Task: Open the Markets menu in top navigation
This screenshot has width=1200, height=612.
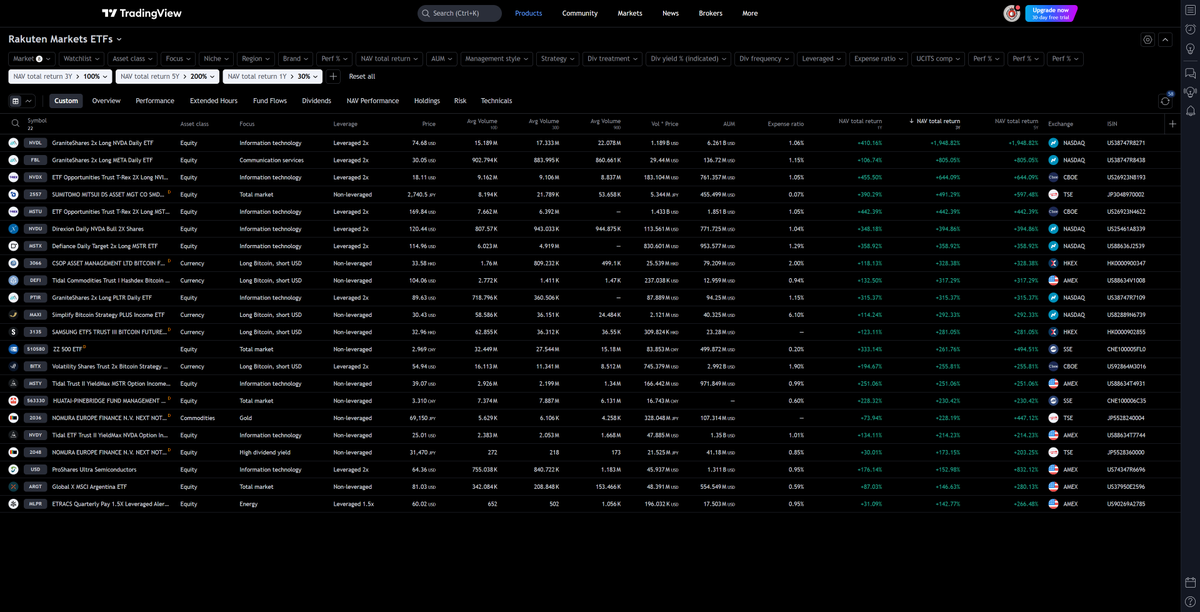Action: [x=630, y=13]
